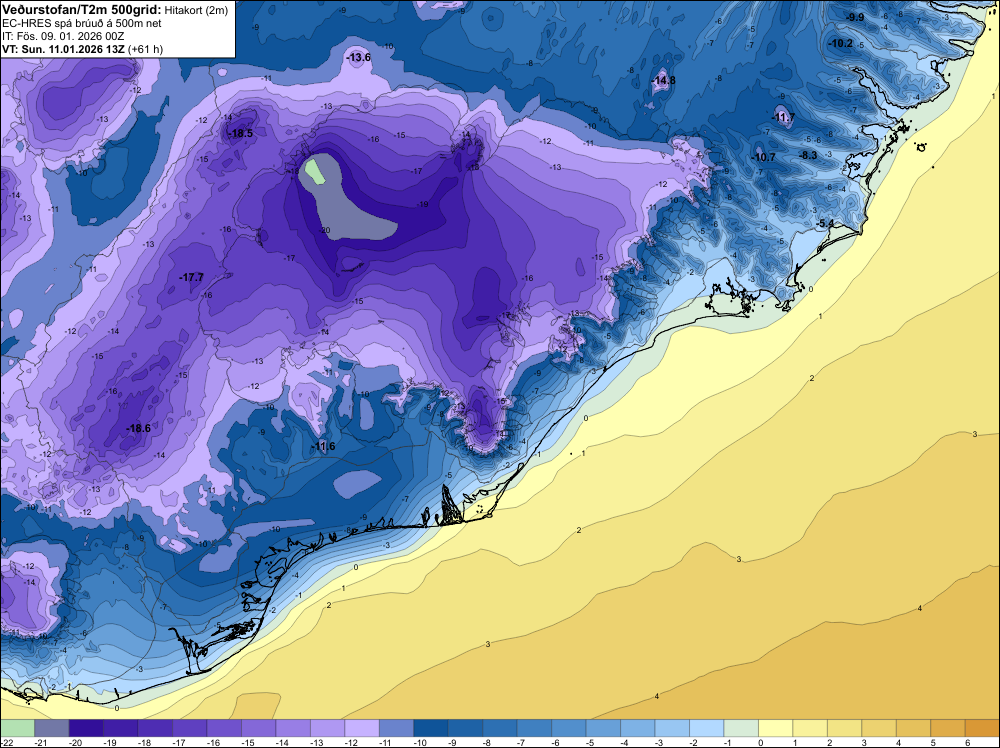Click the bold -8.3 temperature label
The height and width of the screenshot is (748, 1000).
[x=808, y=155]
